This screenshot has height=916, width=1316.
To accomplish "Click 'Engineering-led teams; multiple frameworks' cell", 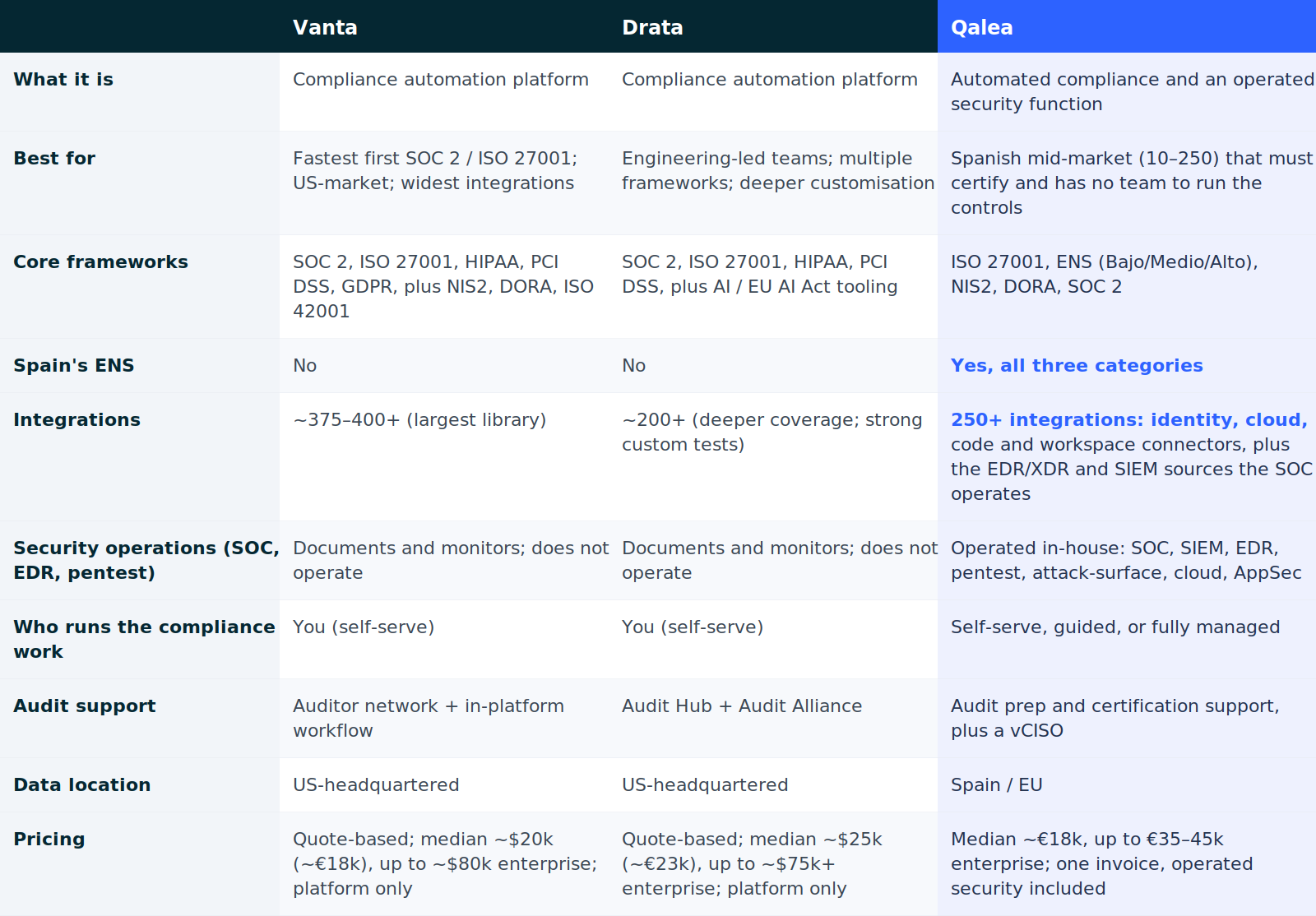I will [x=778, y=170].
